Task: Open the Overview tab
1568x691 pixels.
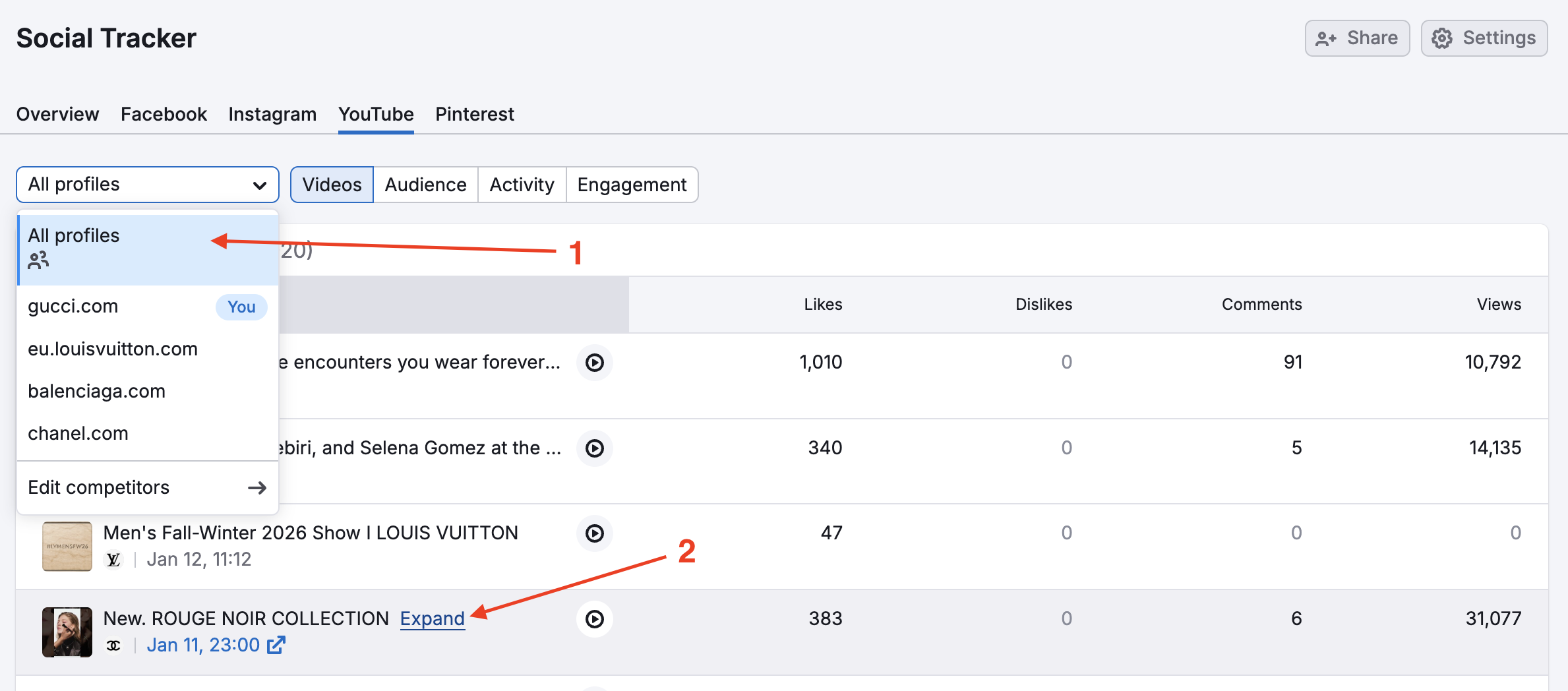Action: (x=57, y=113)
